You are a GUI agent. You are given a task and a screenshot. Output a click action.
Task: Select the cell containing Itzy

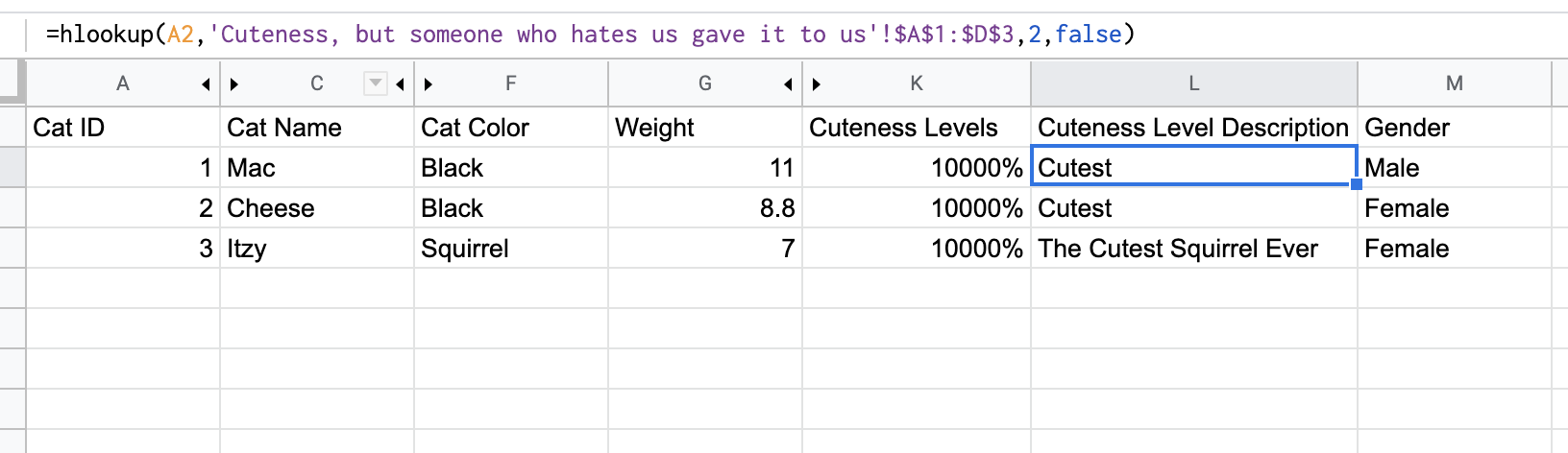(317, 248)
